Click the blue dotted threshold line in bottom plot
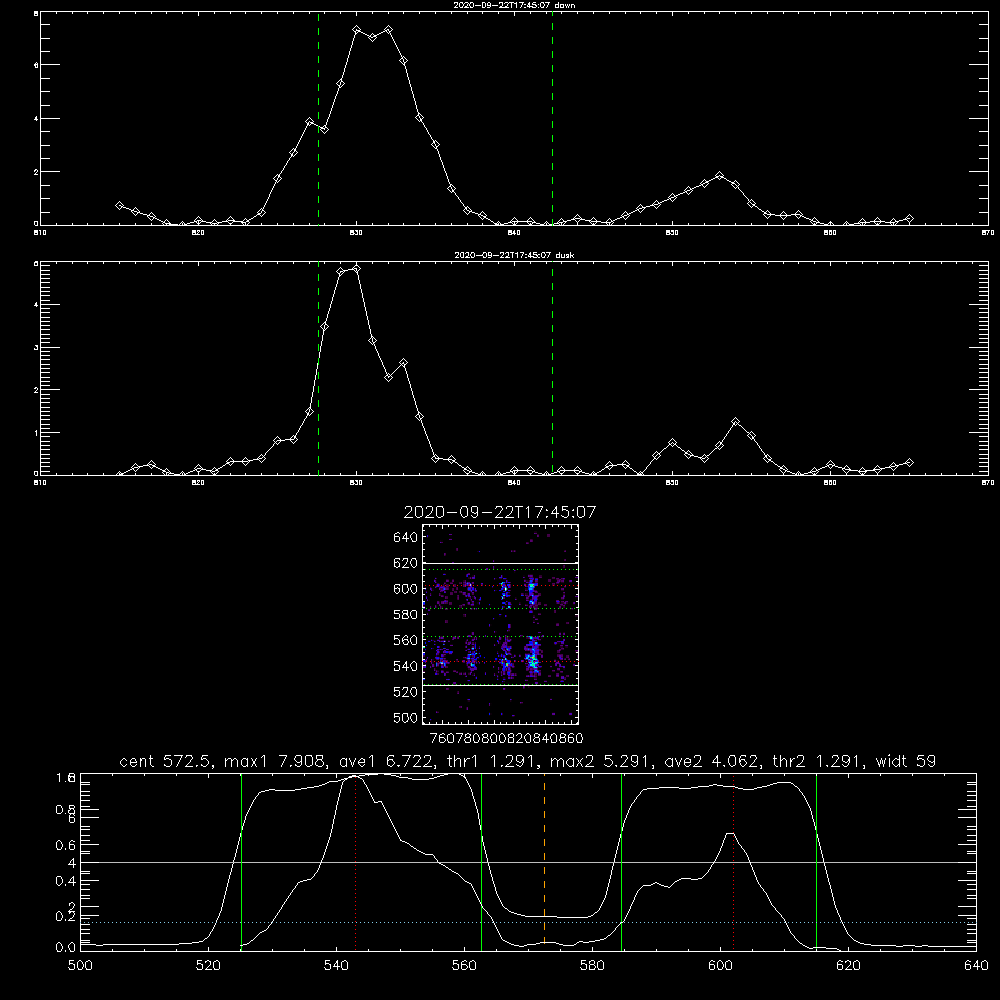 (528, 922)
